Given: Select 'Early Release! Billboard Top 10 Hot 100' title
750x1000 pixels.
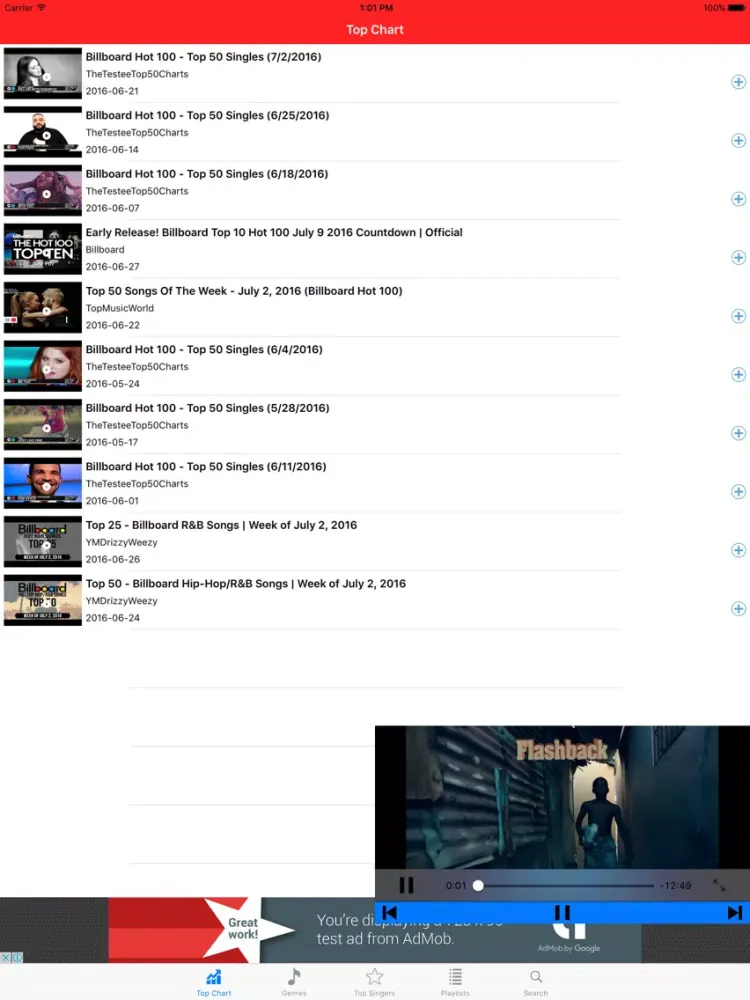Looking at the screenshot, I should (x=274, y=232).
